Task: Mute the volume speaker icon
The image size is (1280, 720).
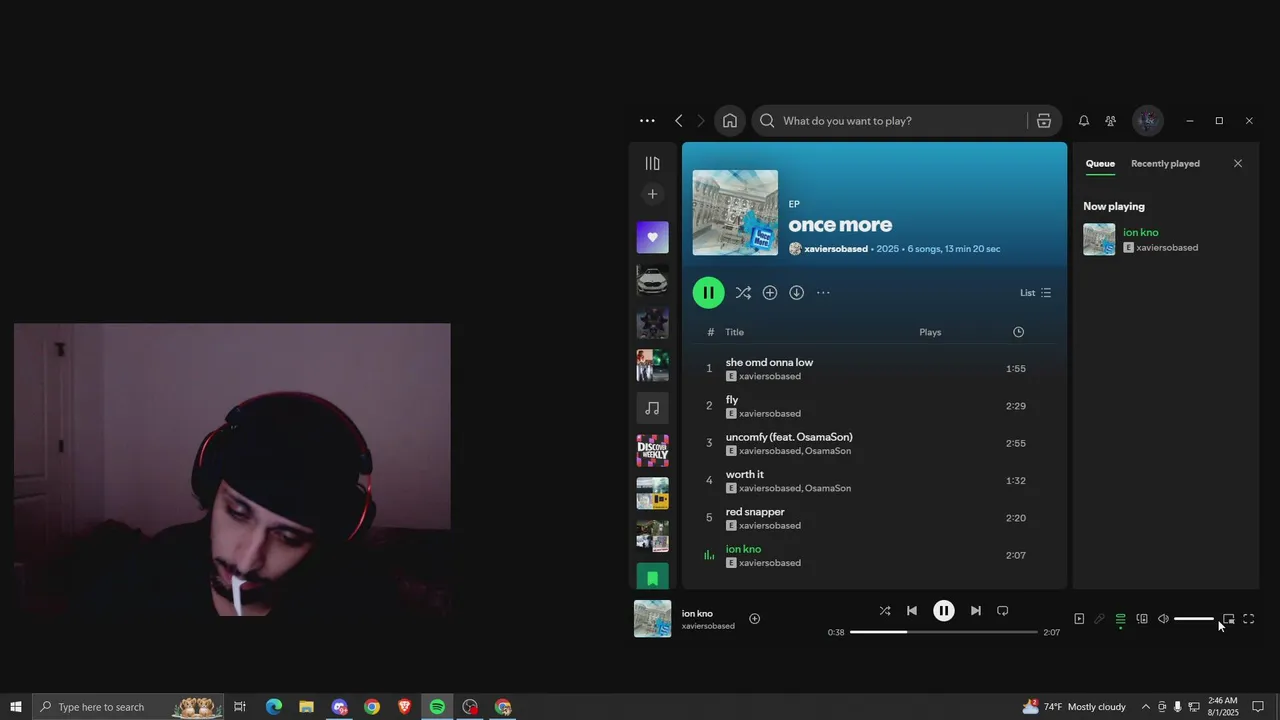Action: click(1163, 619)
